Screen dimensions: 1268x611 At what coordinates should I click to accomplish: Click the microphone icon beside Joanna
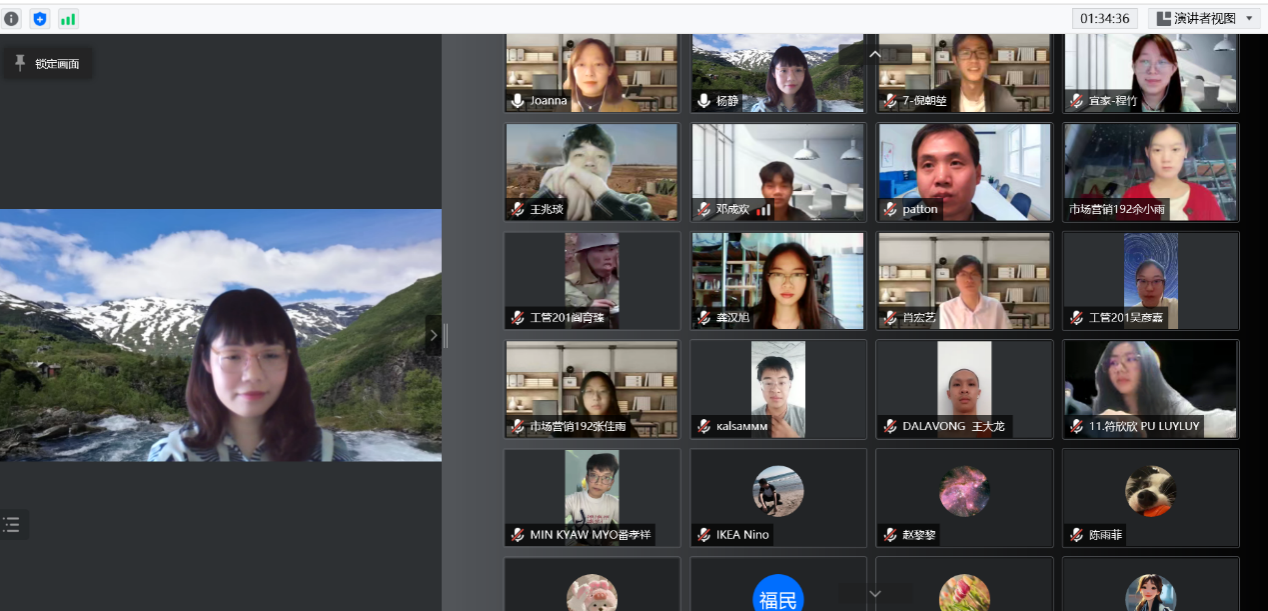[518, 101]
